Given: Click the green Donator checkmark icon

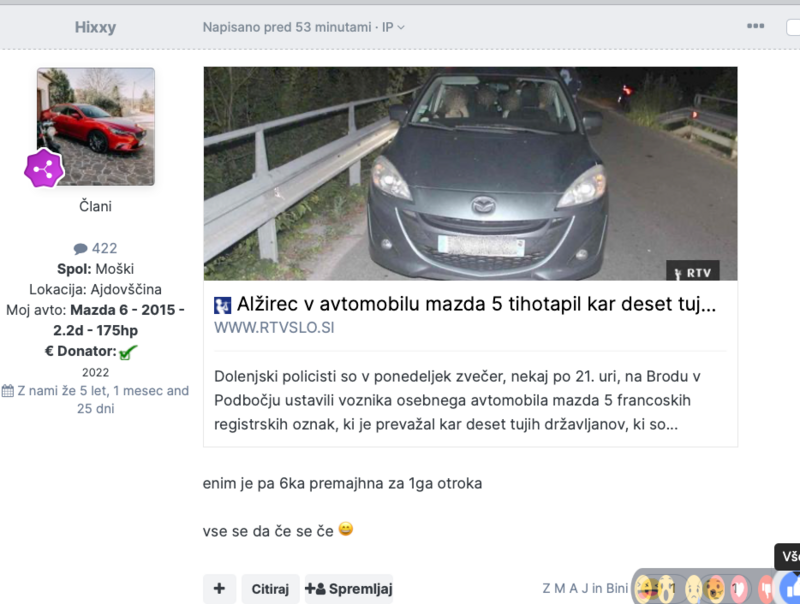Looking at the screenshot, I should pyautogui.click(x=128, y=352).
